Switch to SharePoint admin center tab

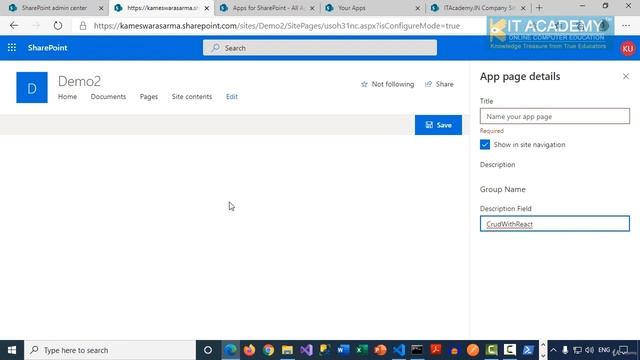pos(54,8)
